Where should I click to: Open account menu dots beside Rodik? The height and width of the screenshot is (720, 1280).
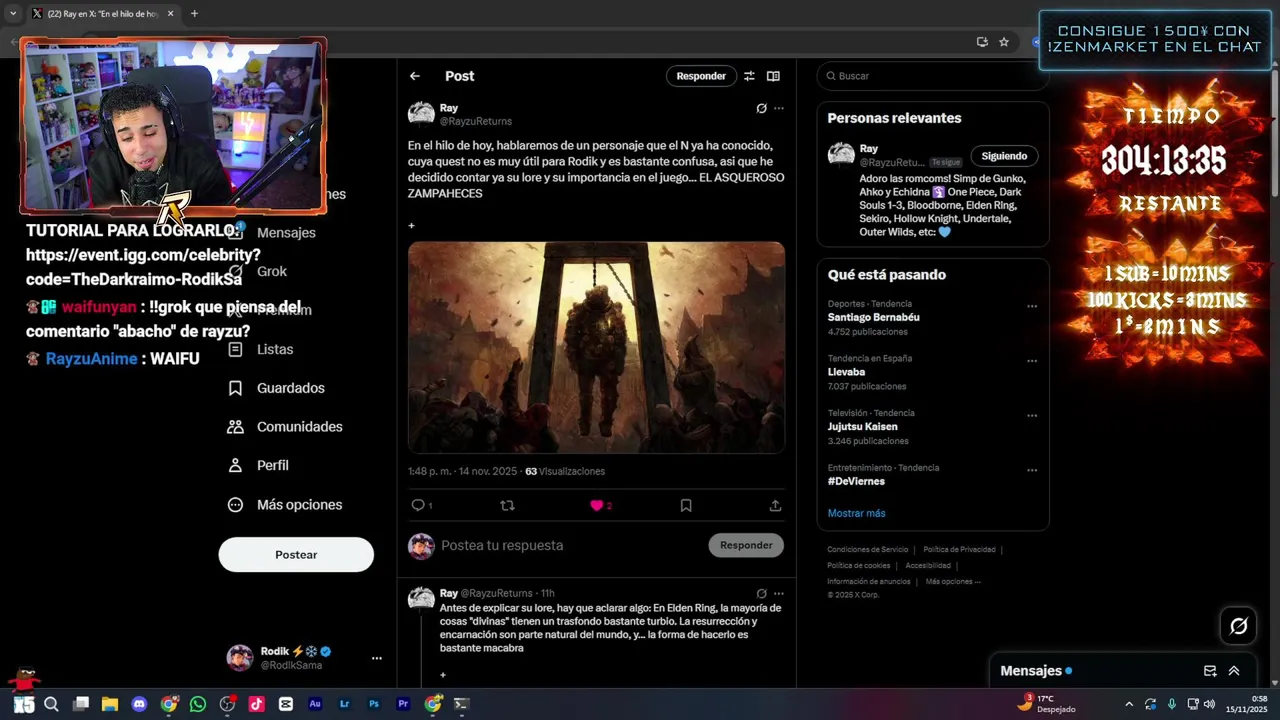[x=377, y=658]
